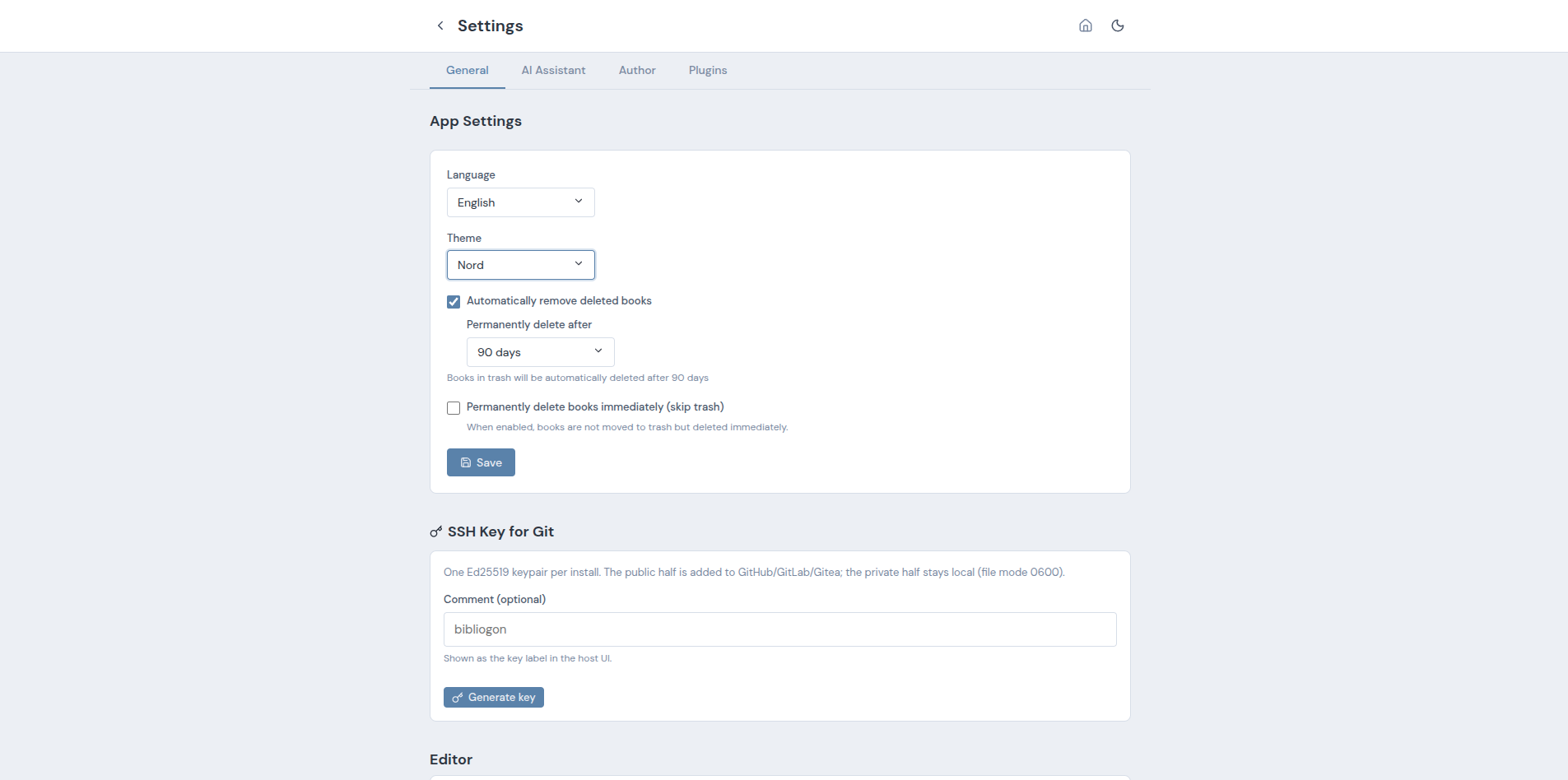Select the General tab
This screenshot has height=780, width=1568.
pyautogui.click(x=468, y=71)
